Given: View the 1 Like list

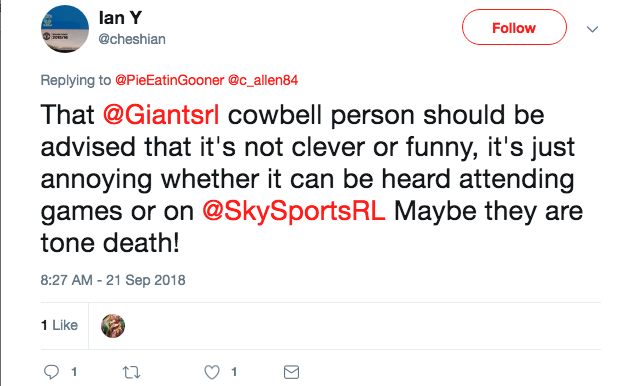Looking at the screenshot, I should (60, 325).
